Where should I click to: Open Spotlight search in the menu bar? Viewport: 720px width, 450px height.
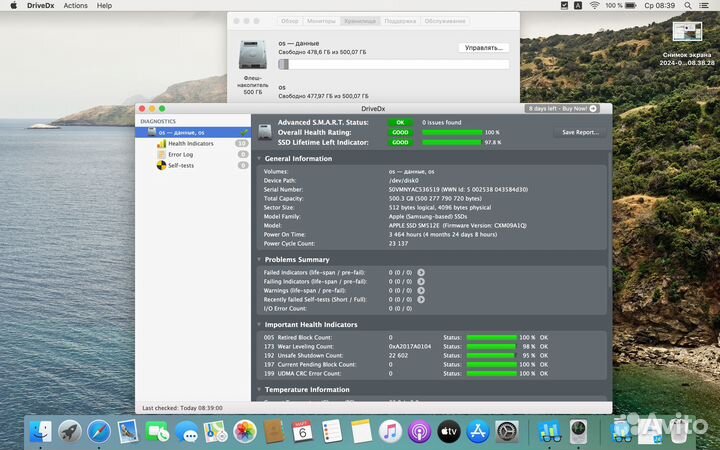[x=687, y=6]
